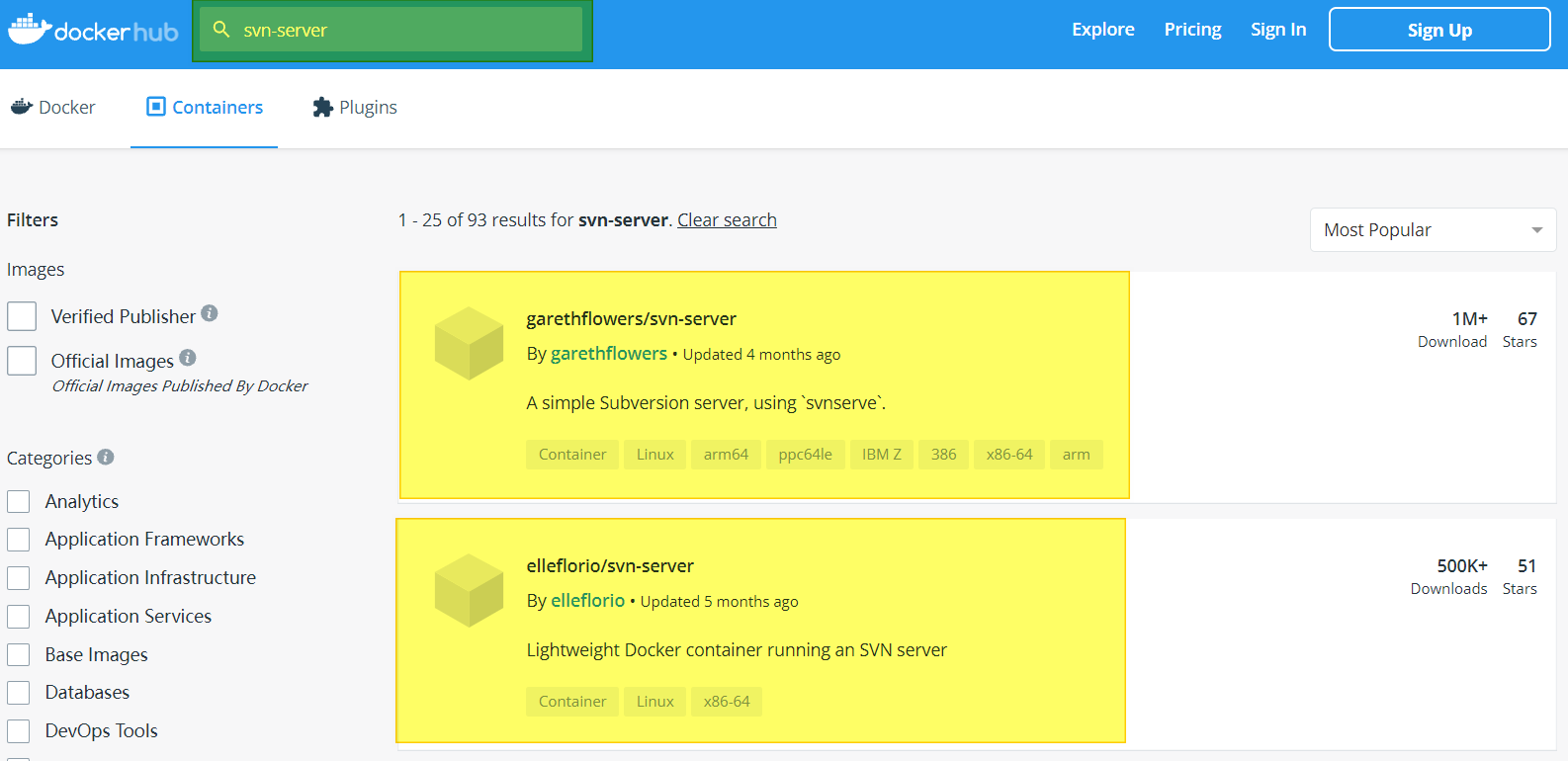Viewport: 1568px width, 761px height.
Task: Click the elleflorio/svn-server cube image icon
Action: pos(470,590)
